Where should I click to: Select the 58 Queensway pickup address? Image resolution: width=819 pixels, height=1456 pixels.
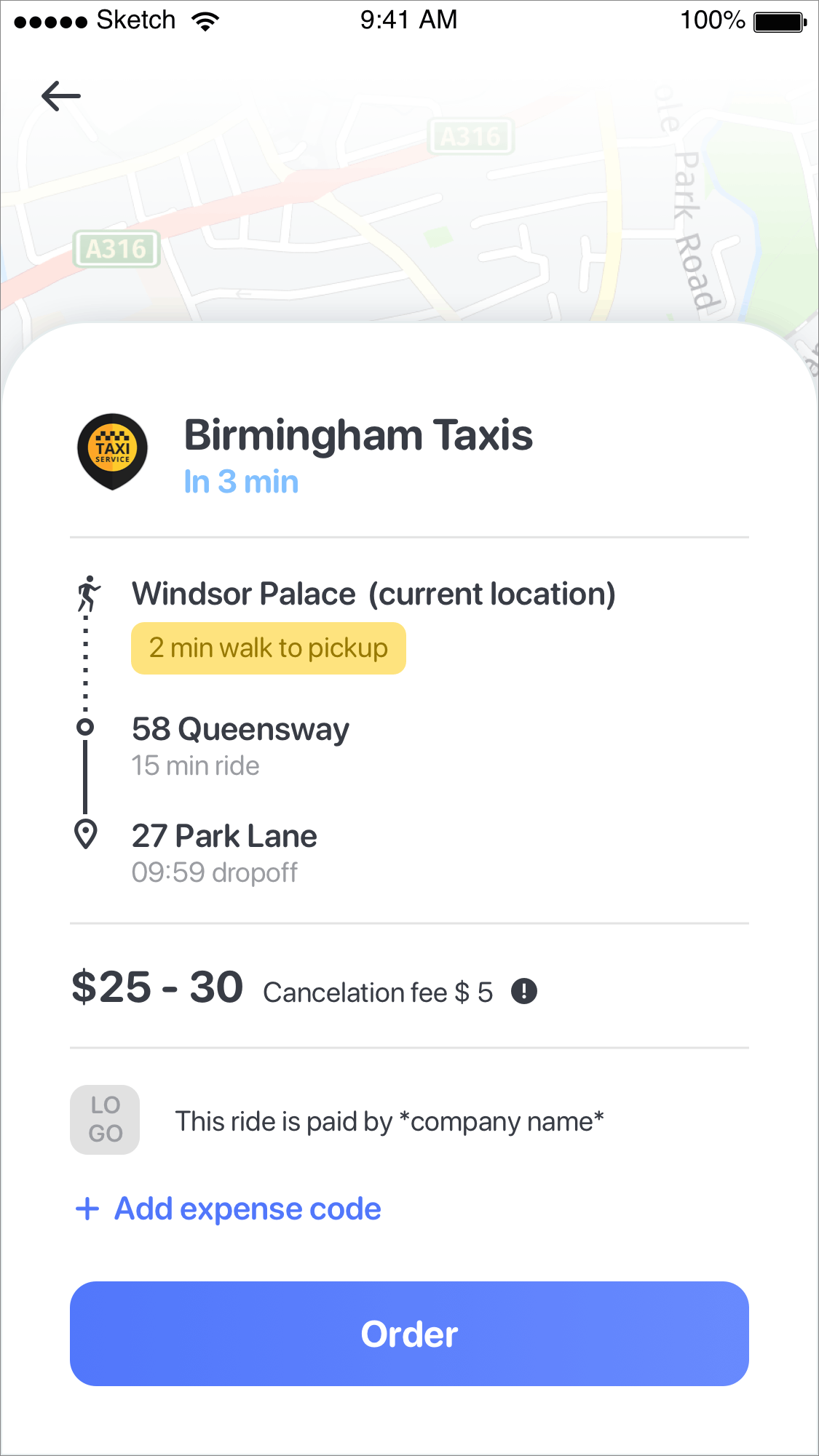pyautogui.click(x=240, y=729)
